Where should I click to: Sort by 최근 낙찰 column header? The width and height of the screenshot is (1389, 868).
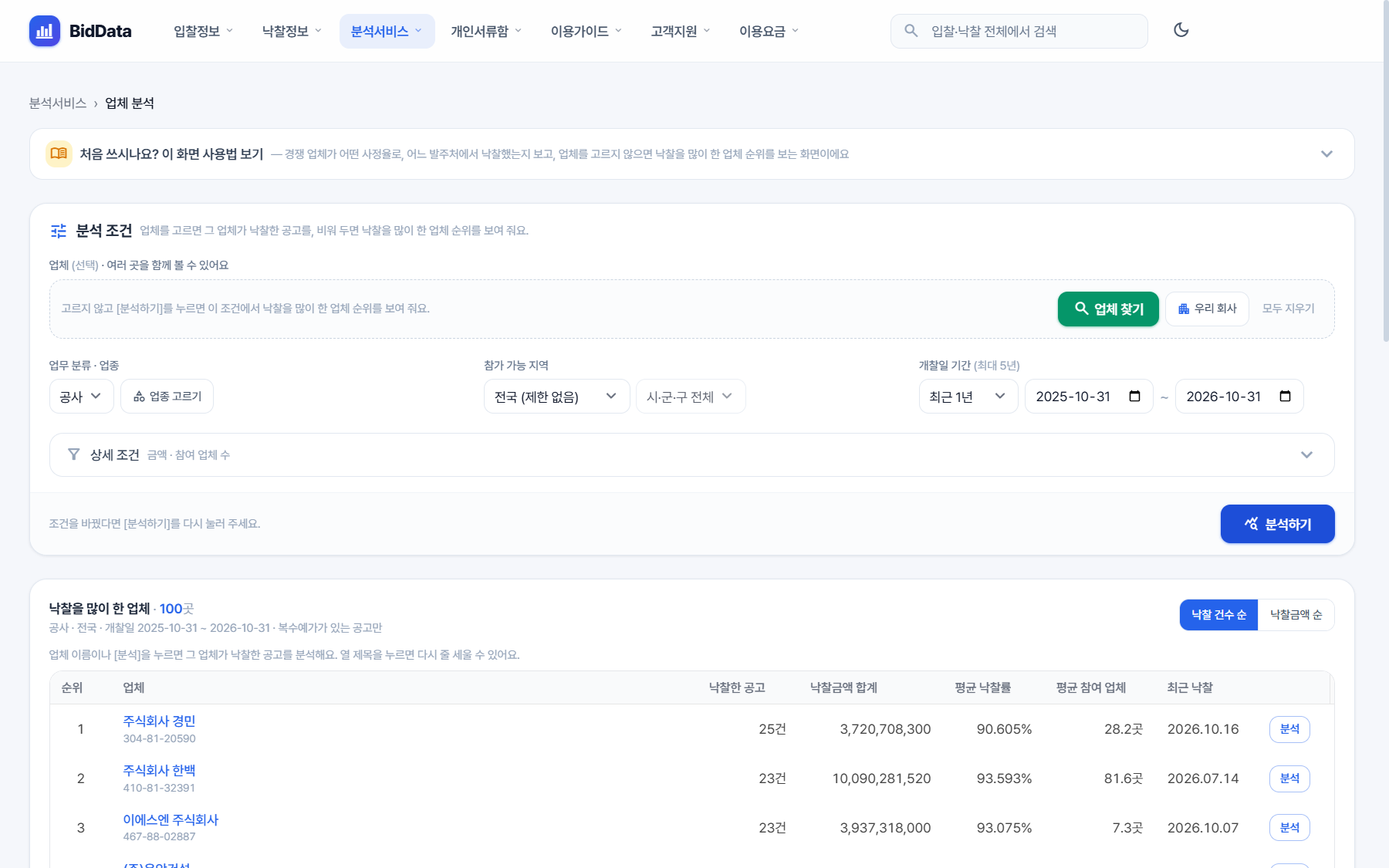click(1190, 687)
